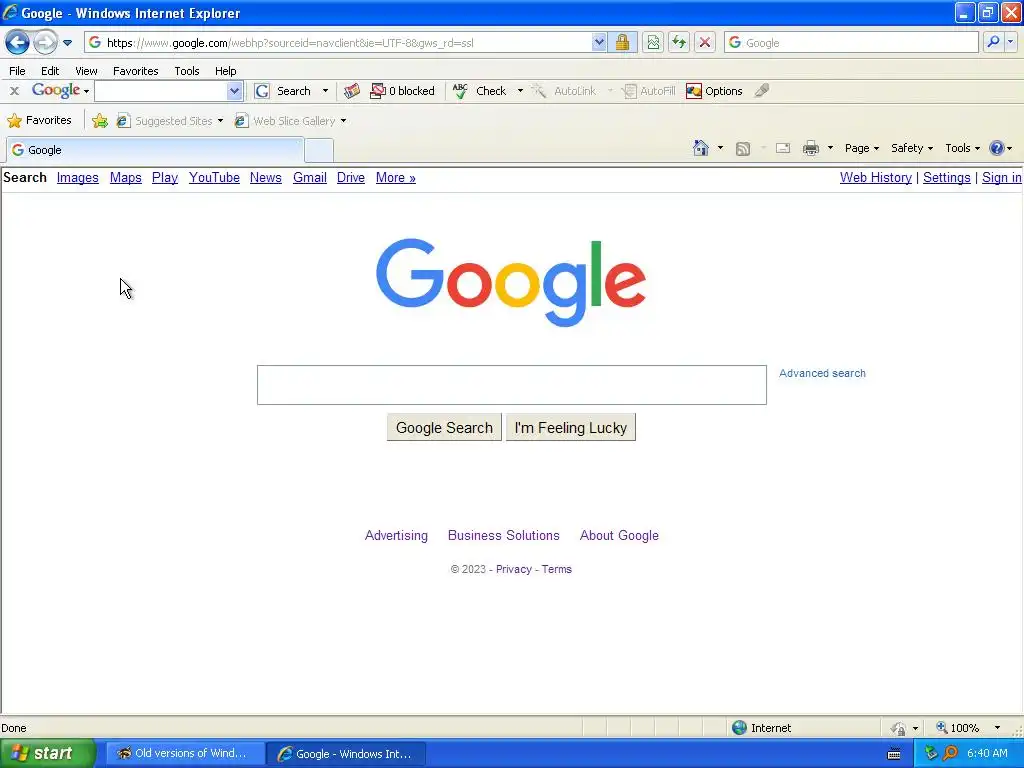
Task: Click the Print icon
Action: (x=810, y=148)
